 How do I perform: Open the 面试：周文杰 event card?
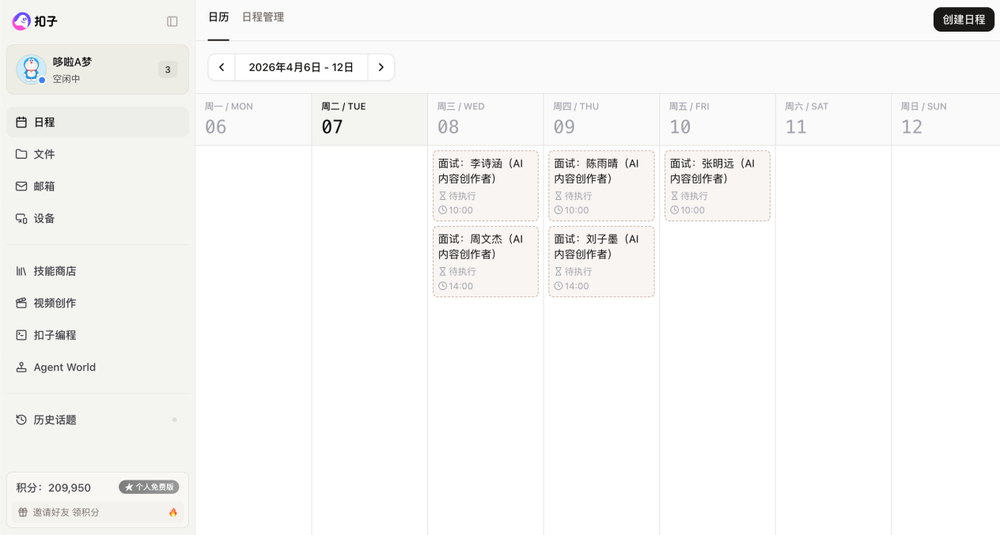click(485, 261)
